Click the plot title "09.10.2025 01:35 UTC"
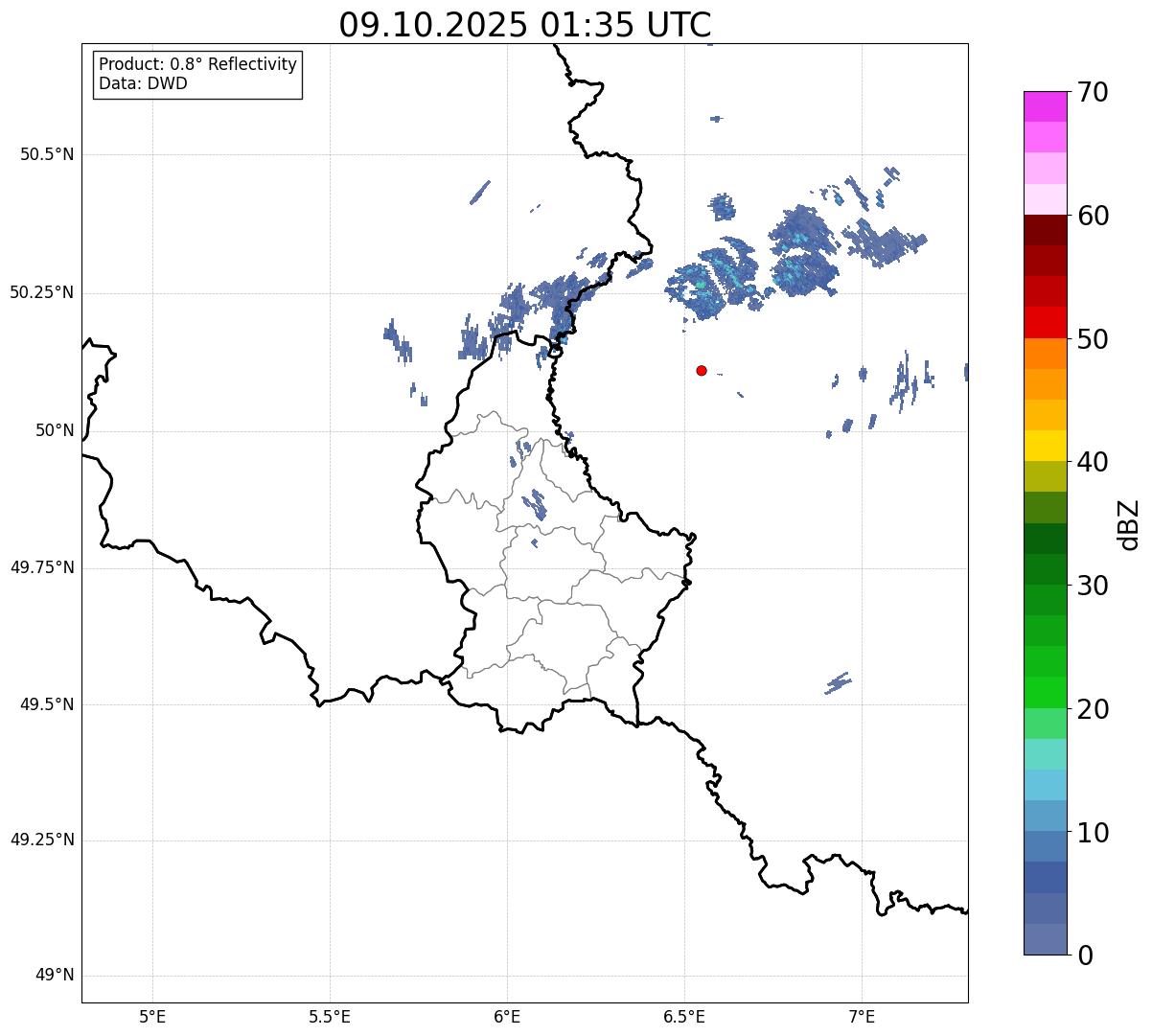 coord(525,25)
